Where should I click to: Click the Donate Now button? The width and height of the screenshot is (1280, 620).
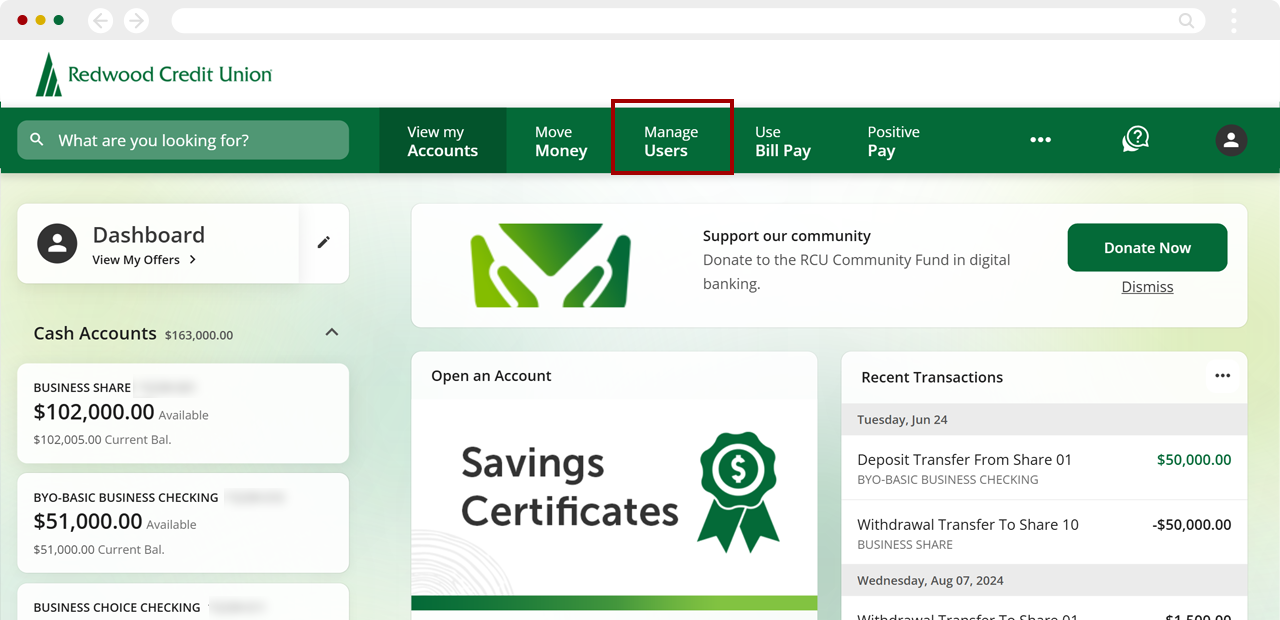(x=1147, y=248)
